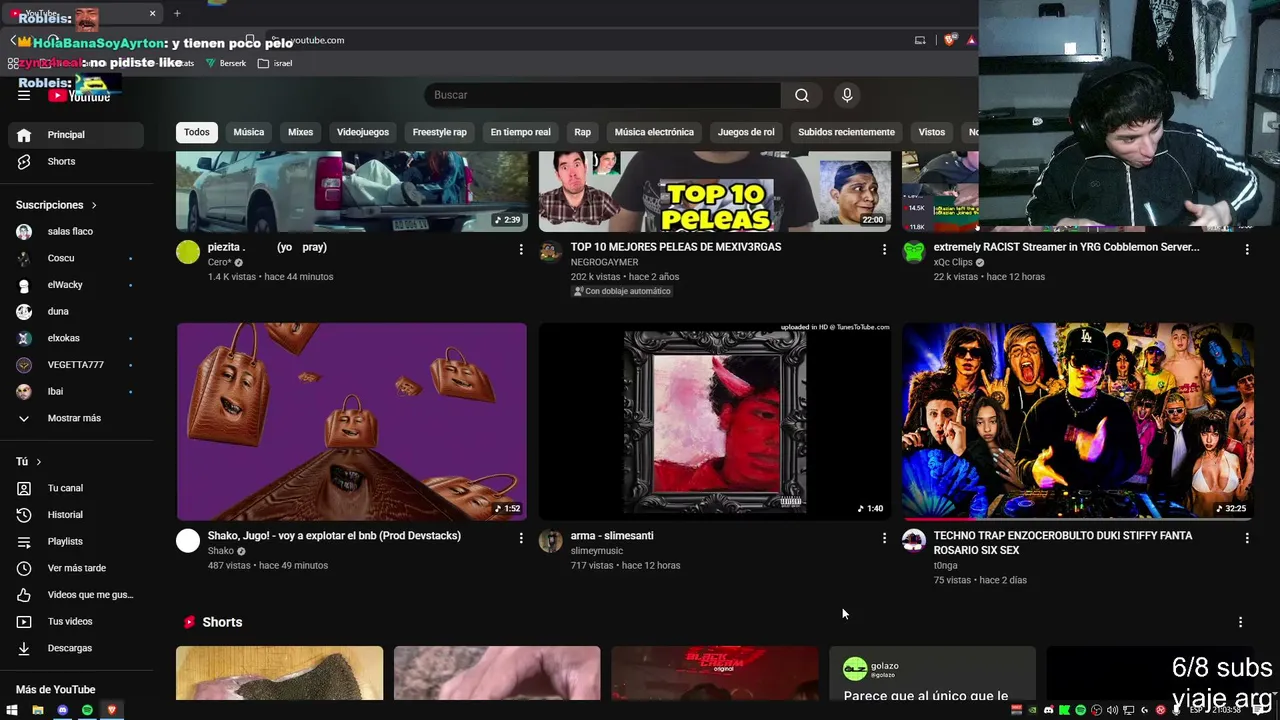Open Discord from the taskbar

click(62, 710)
